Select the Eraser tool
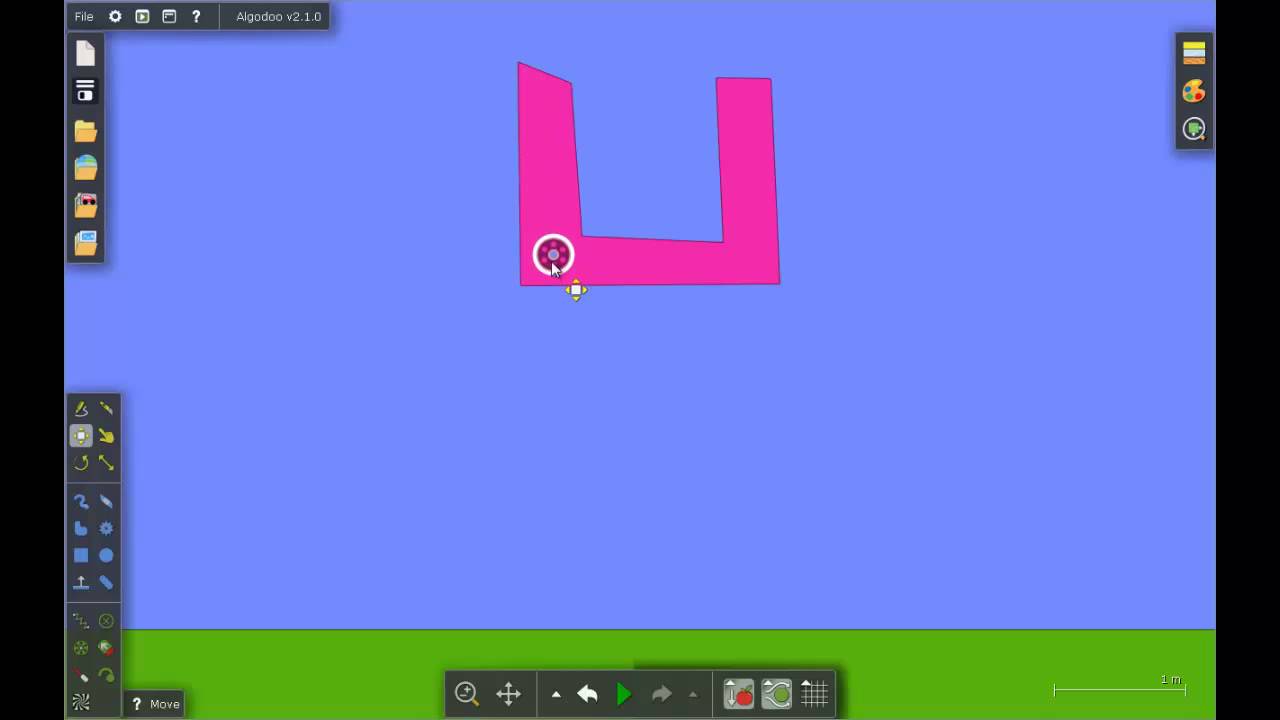The width and height of the screenshot is (1280, 720). coord(106,501)
